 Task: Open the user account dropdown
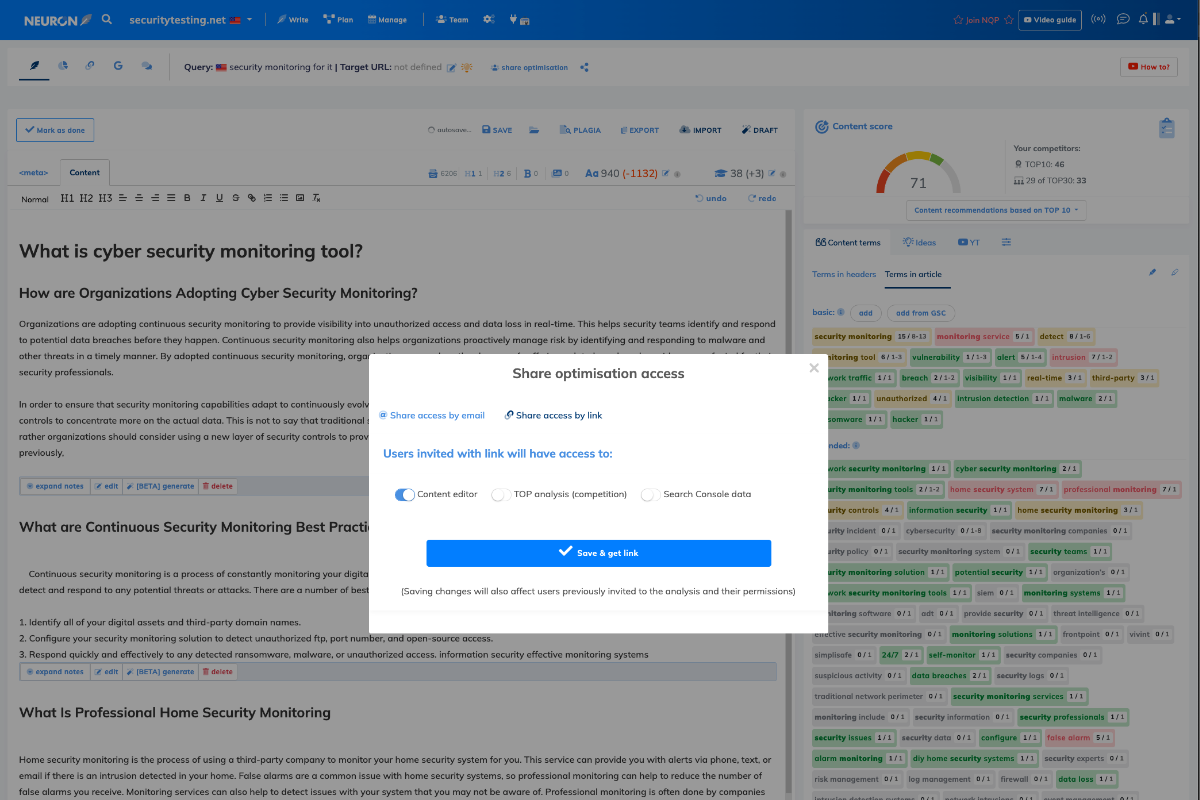click(x=1173, y=19)
